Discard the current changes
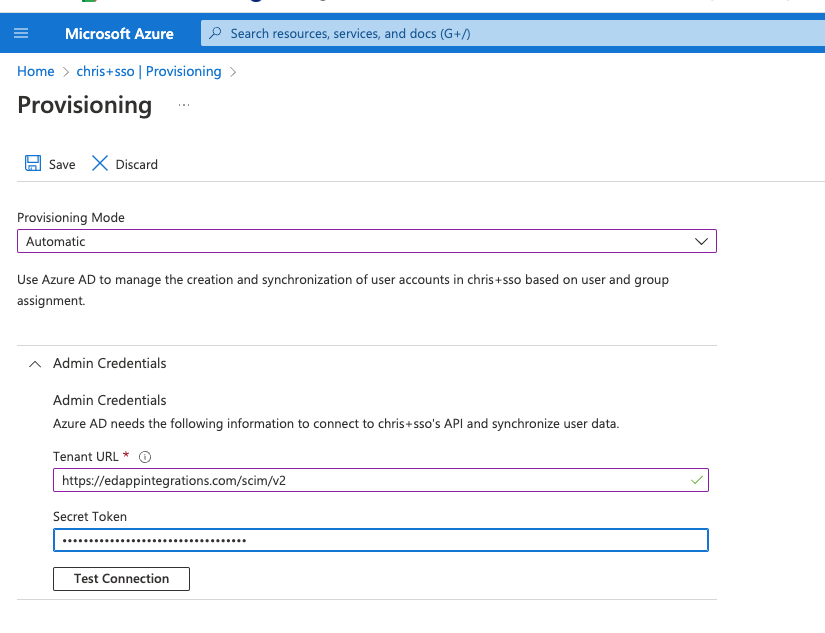The width and height of the screenshot is (825, 633). point(136,163)
